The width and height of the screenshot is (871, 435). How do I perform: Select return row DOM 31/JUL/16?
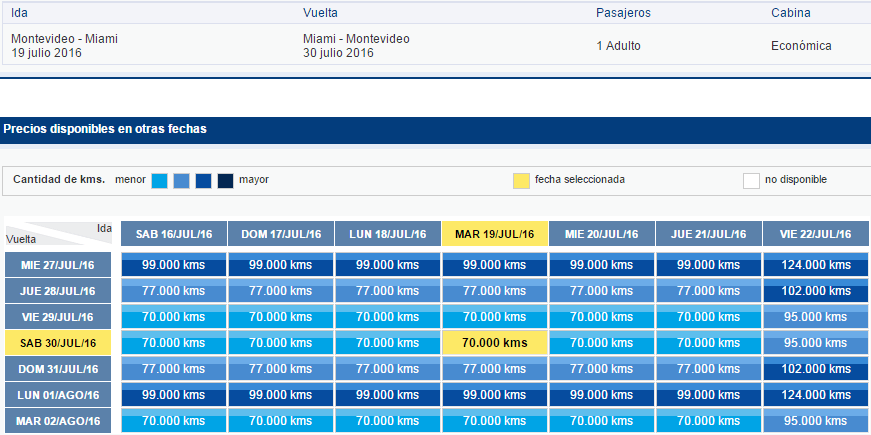pos(58,369)
